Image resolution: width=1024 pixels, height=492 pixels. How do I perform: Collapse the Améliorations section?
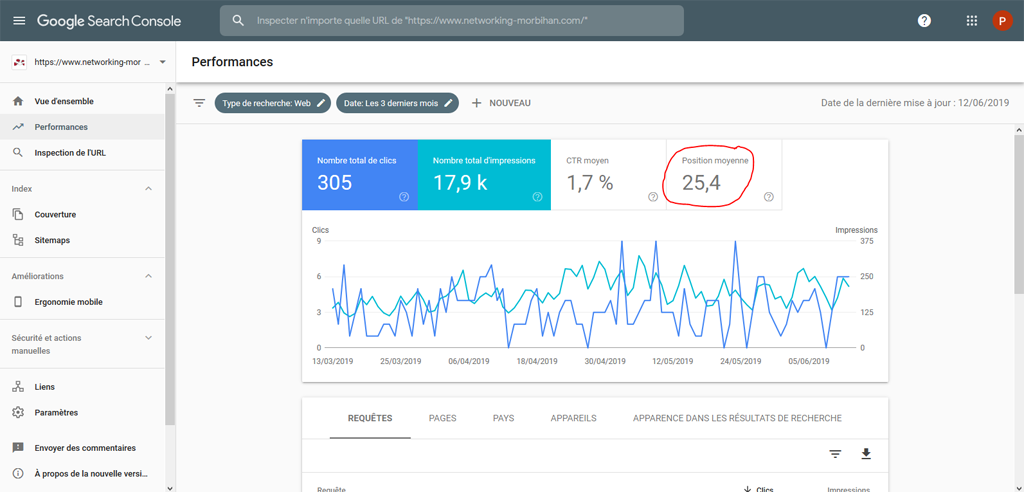pos(148,276)
